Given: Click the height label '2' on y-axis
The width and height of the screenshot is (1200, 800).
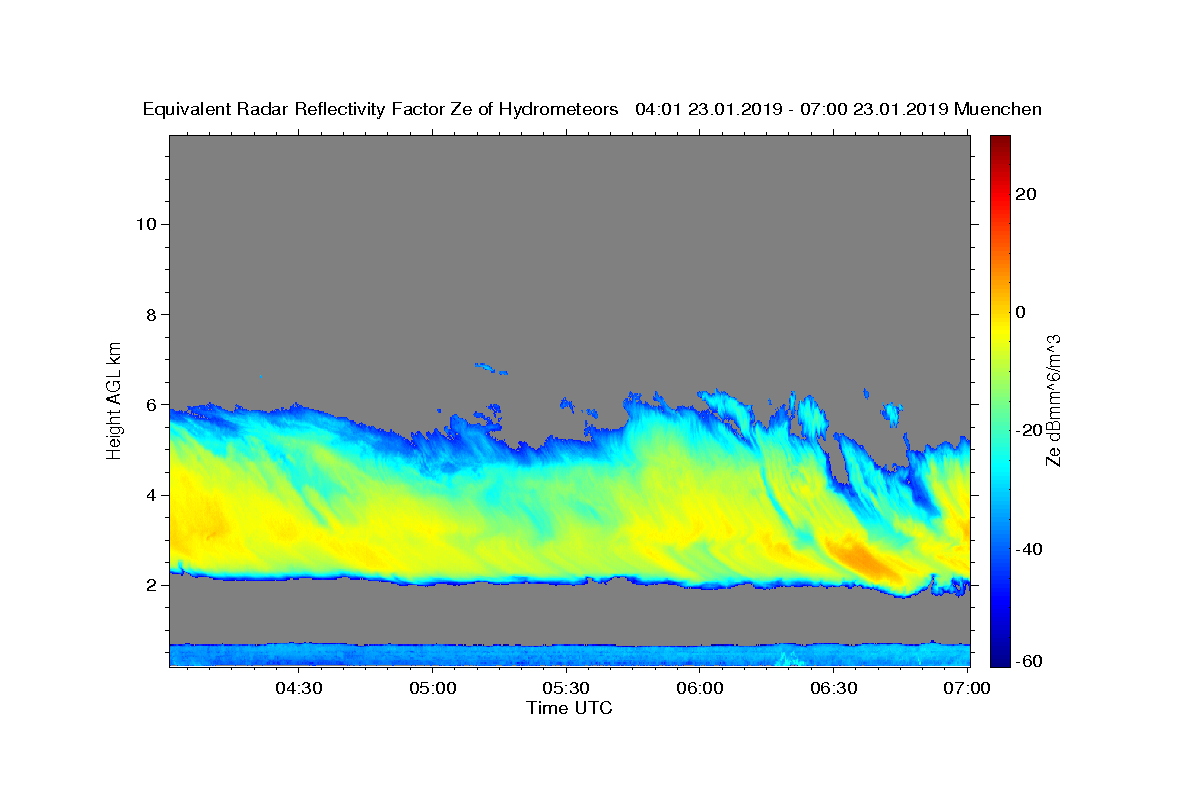Looking at the screenshot, I should (x=149, y=585).
